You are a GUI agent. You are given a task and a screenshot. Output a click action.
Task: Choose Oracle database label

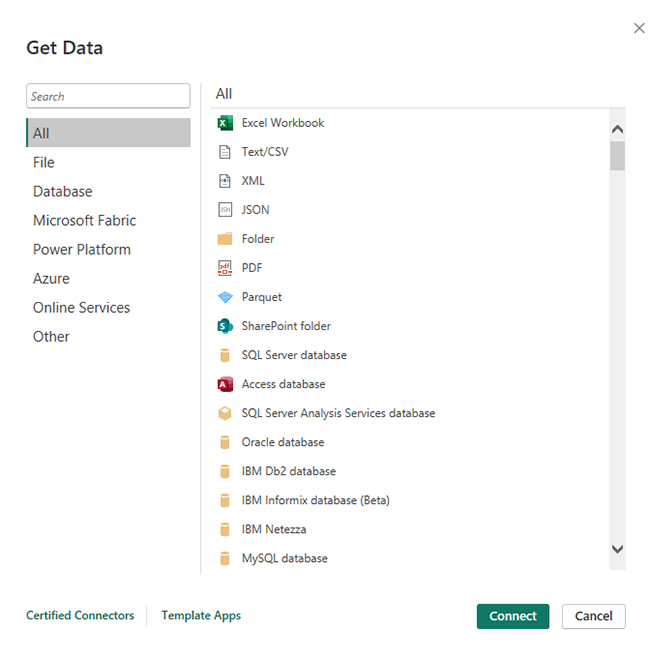(283, 442)
